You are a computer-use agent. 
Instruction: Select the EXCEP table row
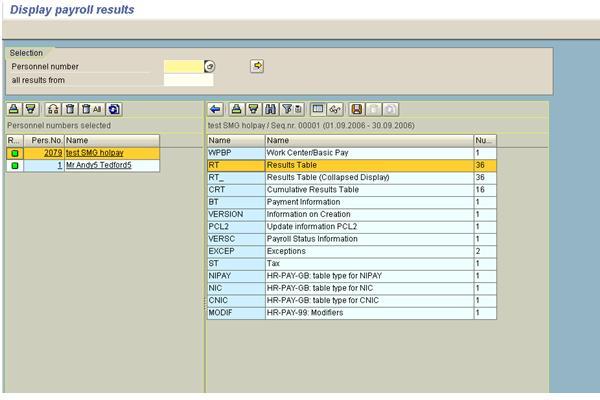352,251
